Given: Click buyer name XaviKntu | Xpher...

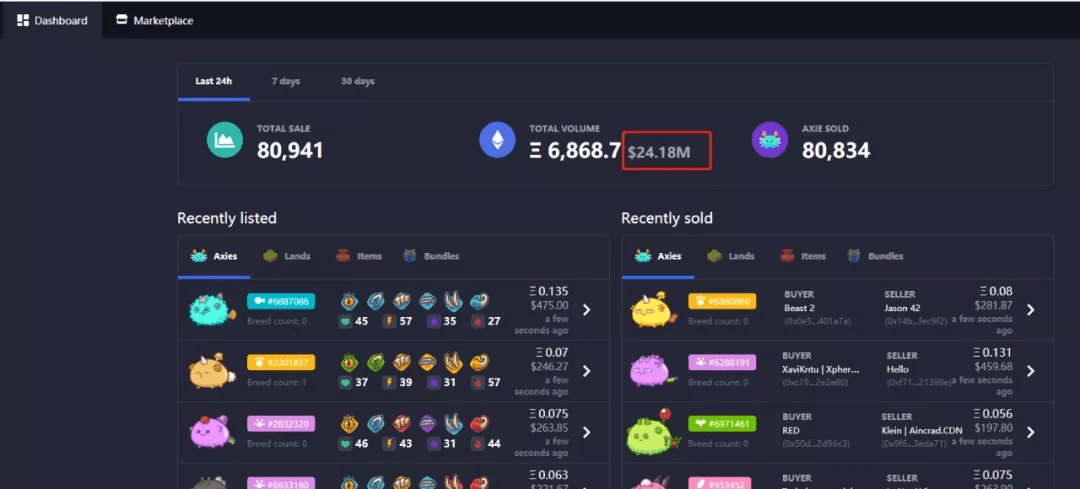Looking at the screenshot, I should [x=821, y=369].
